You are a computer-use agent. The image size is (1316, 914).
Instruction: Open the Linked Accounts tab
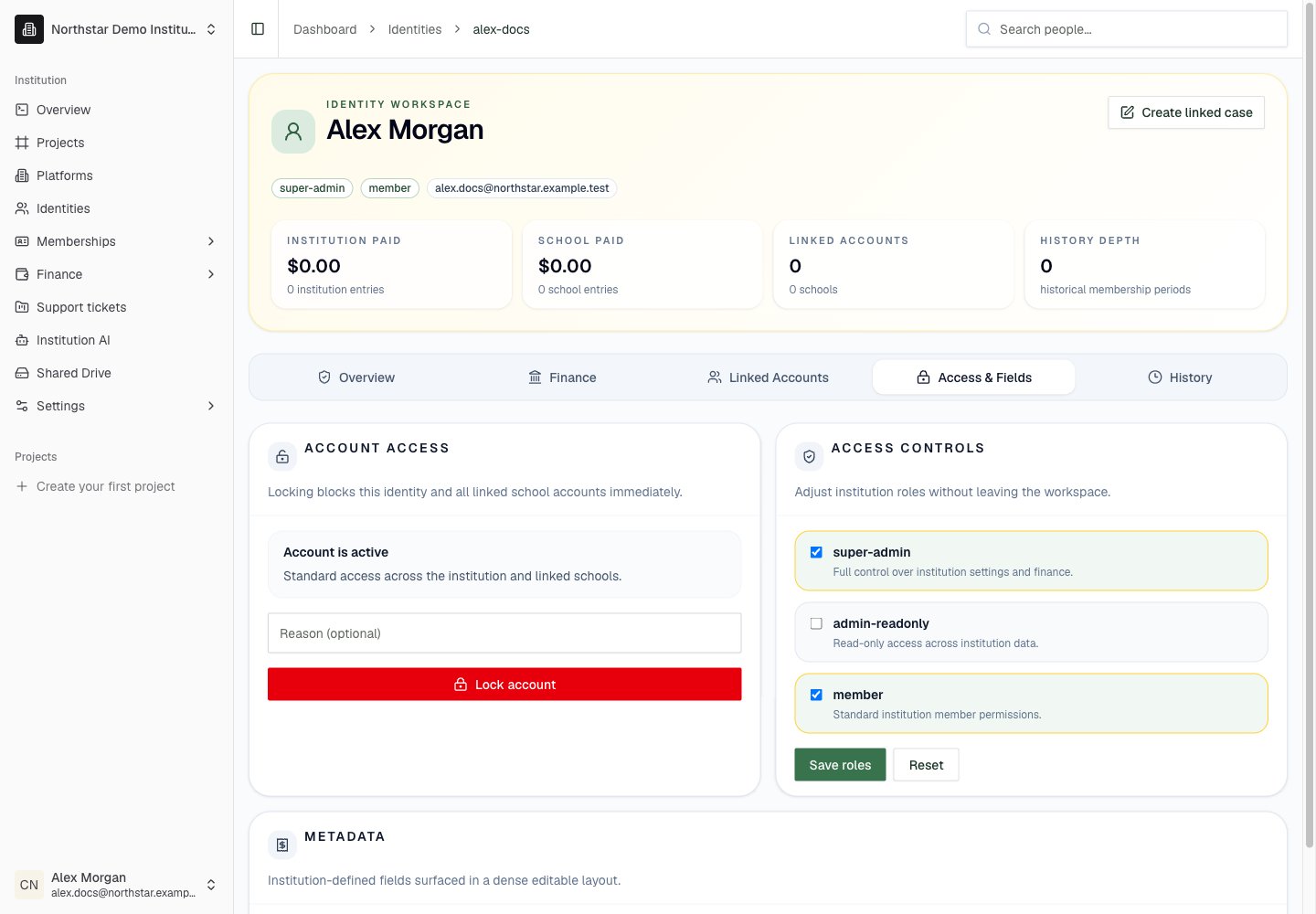tap(768, 377)
